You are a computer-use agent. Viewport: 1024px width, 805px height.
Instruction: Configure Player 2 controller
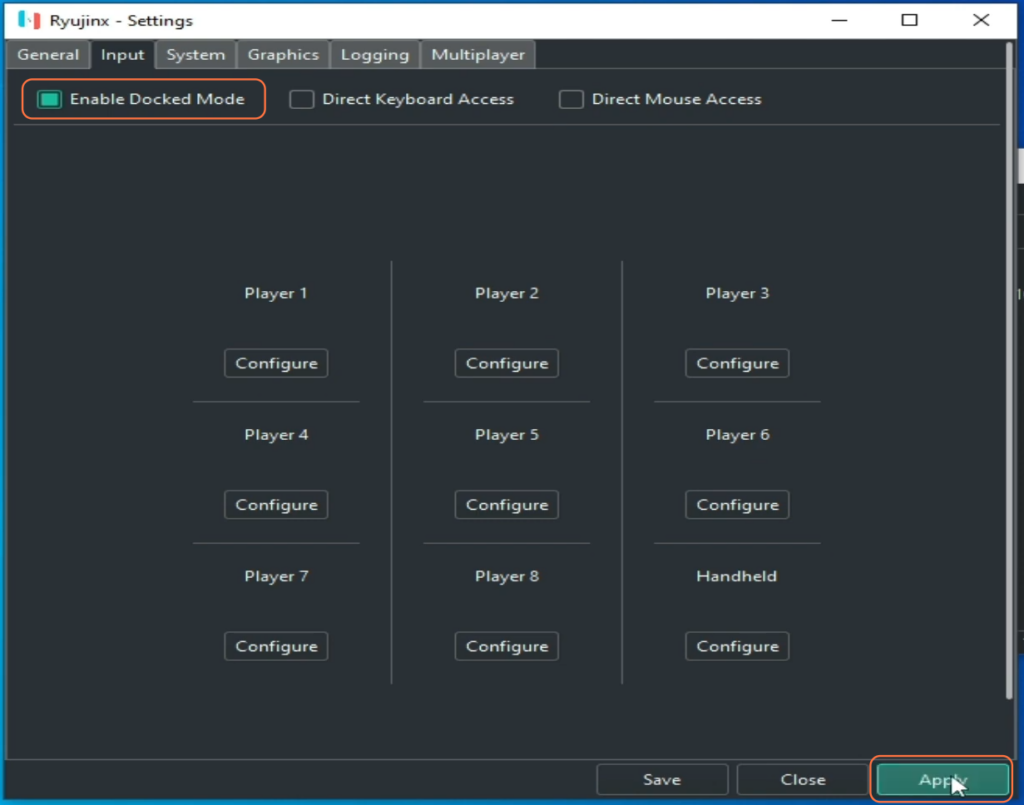[507, 363]
